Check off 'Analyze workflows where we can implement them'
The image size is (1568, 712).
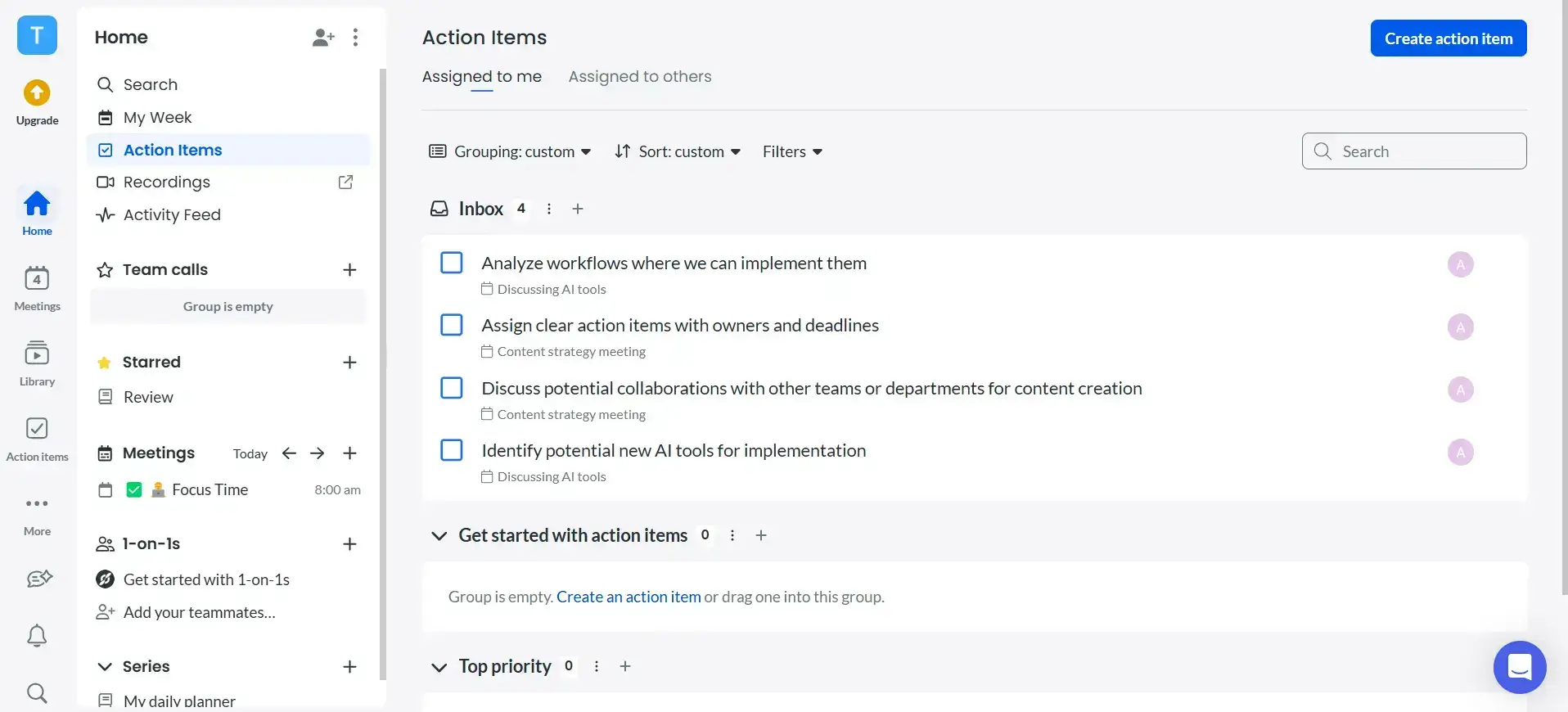point(452,263)
